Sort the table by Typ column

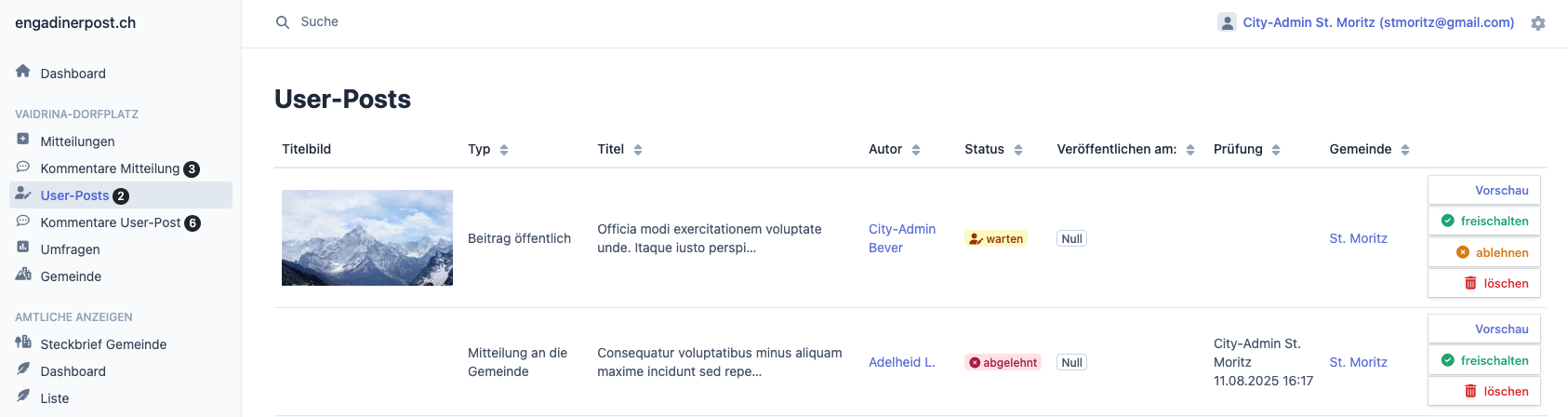point(504,150)
